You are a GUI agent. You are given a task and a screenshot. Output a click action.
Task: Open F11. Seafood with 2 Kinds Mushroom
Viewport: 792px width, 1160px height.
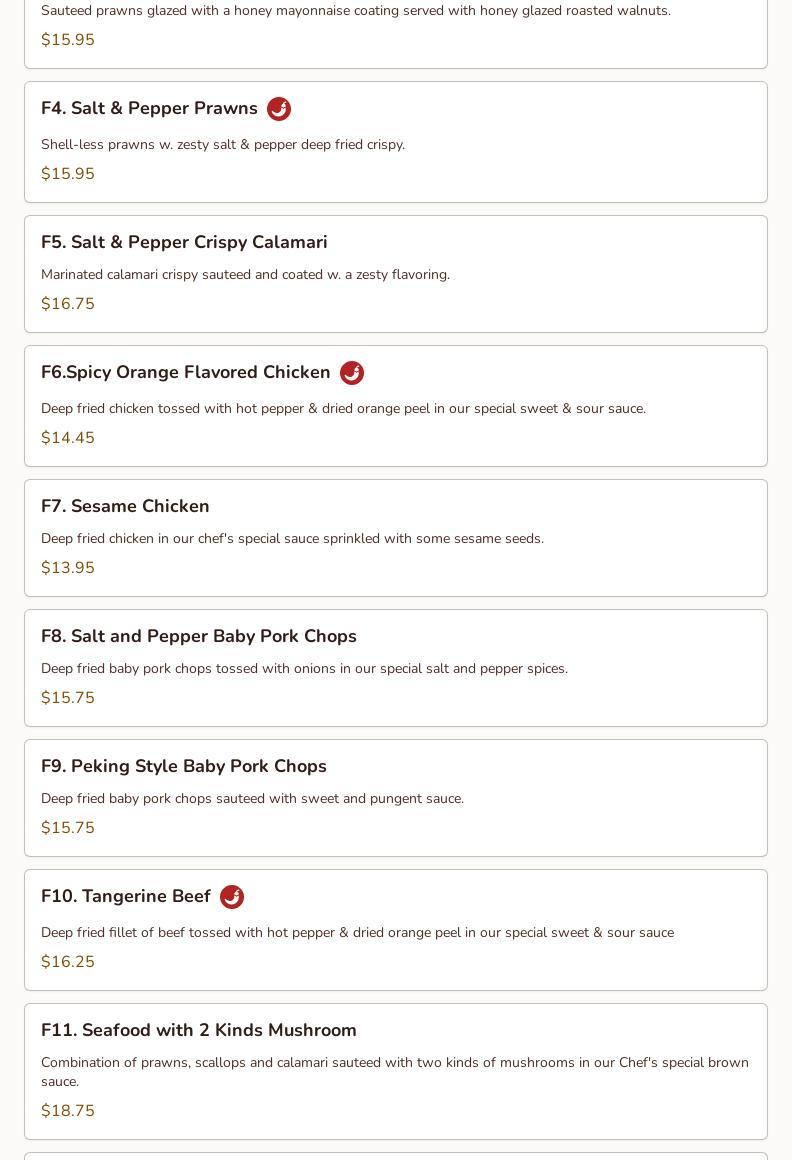199,1030
